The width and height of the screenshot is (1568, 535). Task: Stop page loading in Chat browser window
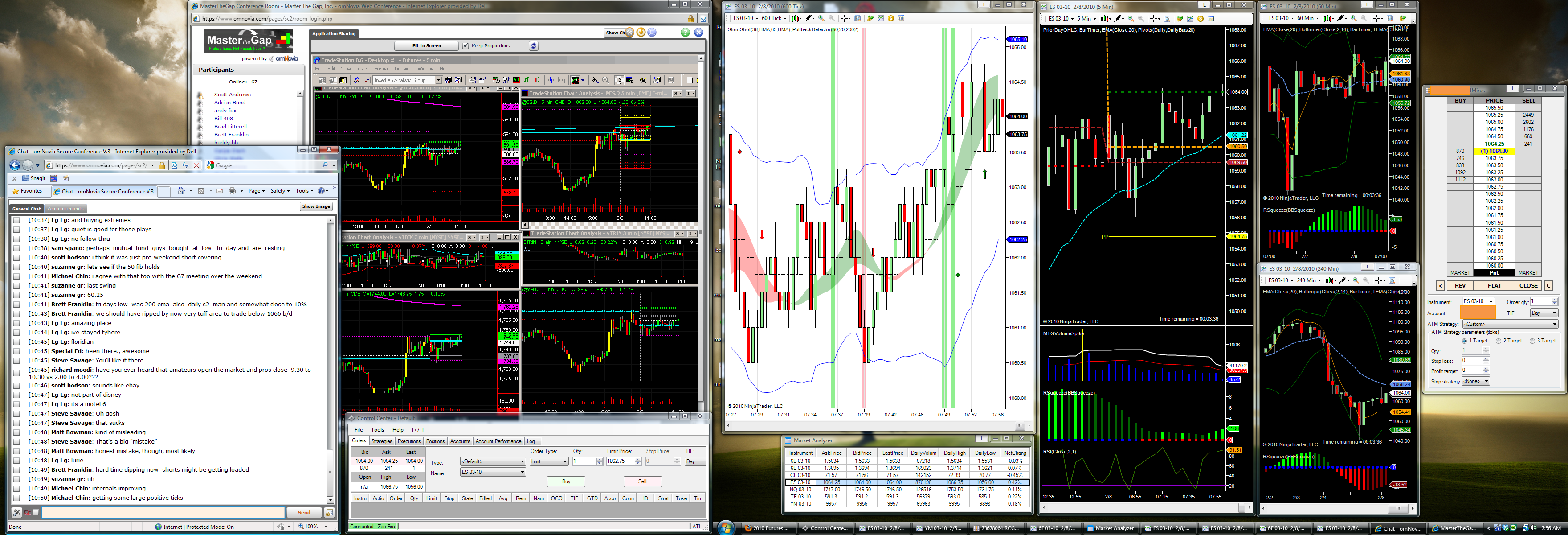196,165
